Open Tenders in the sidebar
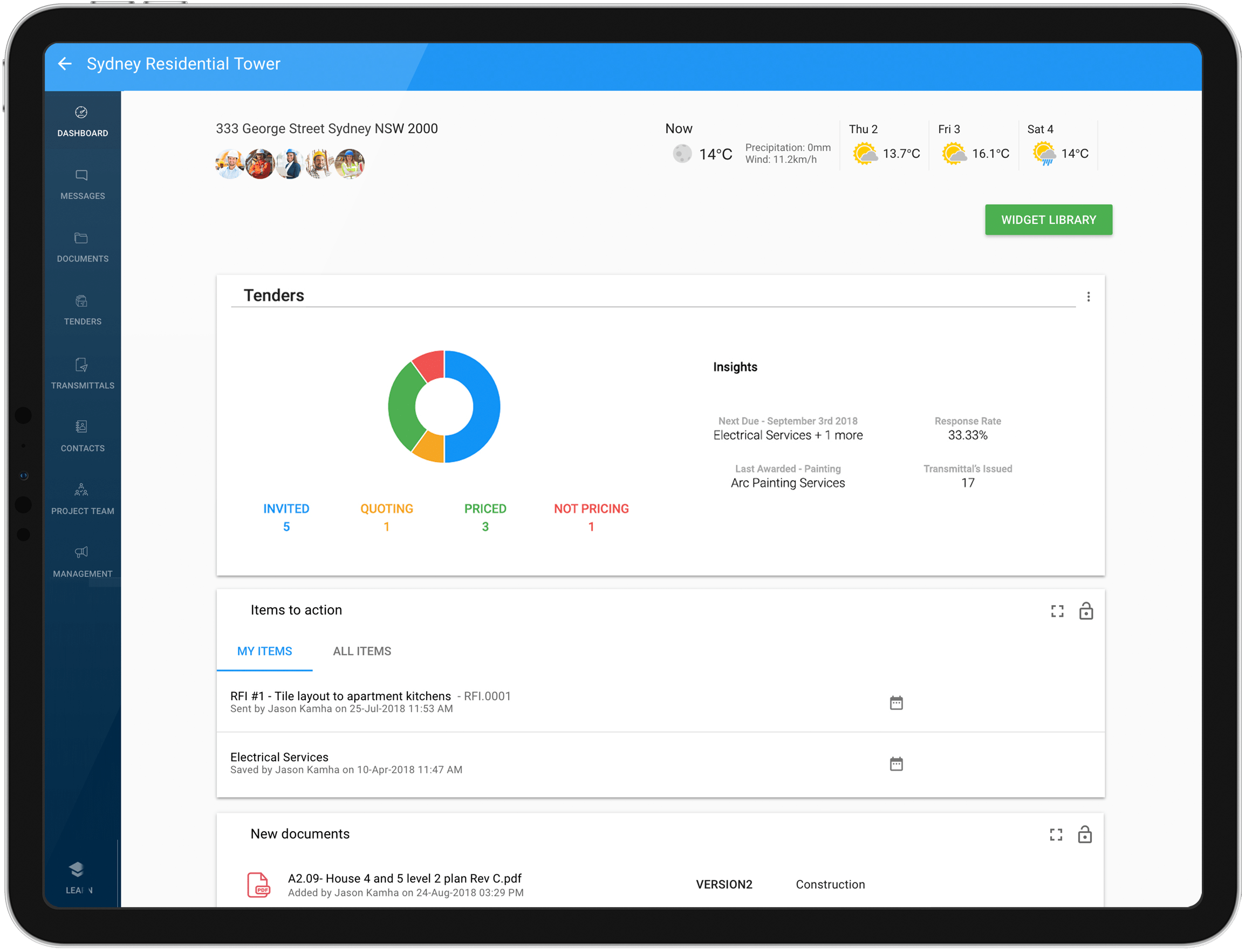This screenshot has width=1245, height=952. point(82,310)
